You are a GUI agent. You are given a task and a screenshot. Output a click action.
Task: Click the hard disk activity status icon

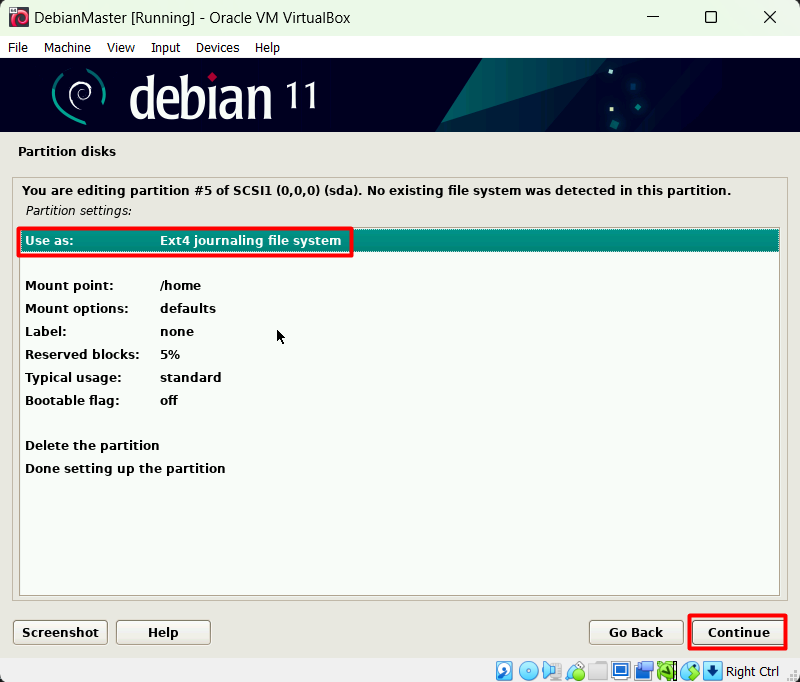[504, 671]
